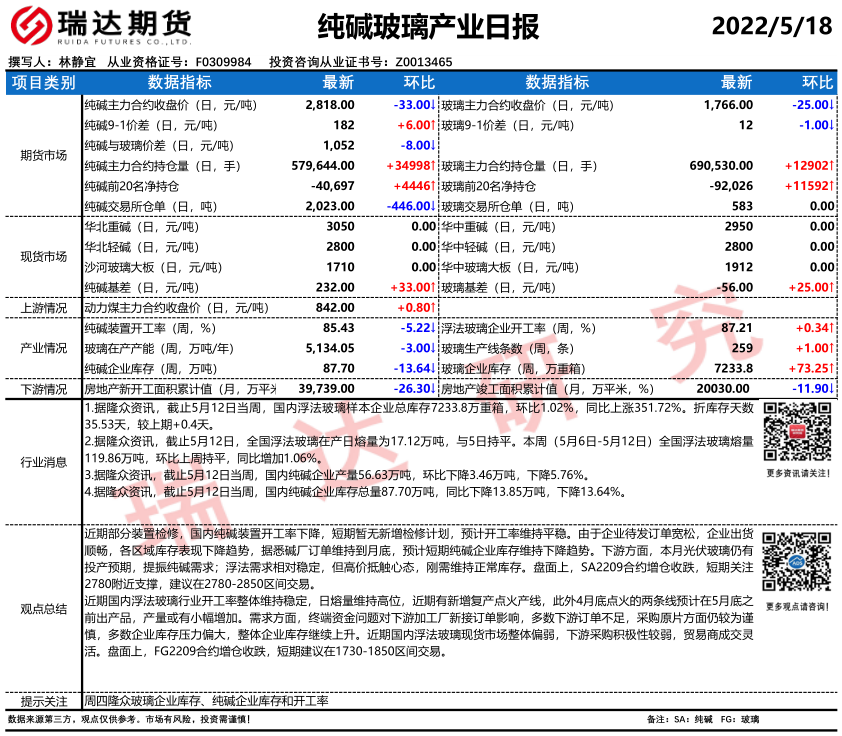Click the 行业消息 section label
This screenshot has height=736, width=842.
tap(43, 462)
